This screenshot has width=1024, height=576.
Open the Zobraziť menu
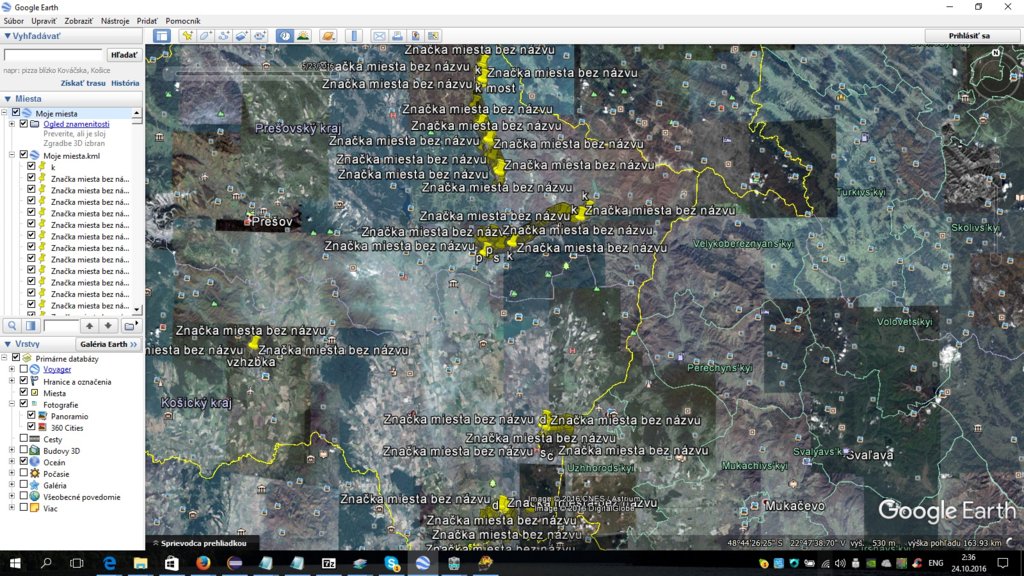click(78, 21)
